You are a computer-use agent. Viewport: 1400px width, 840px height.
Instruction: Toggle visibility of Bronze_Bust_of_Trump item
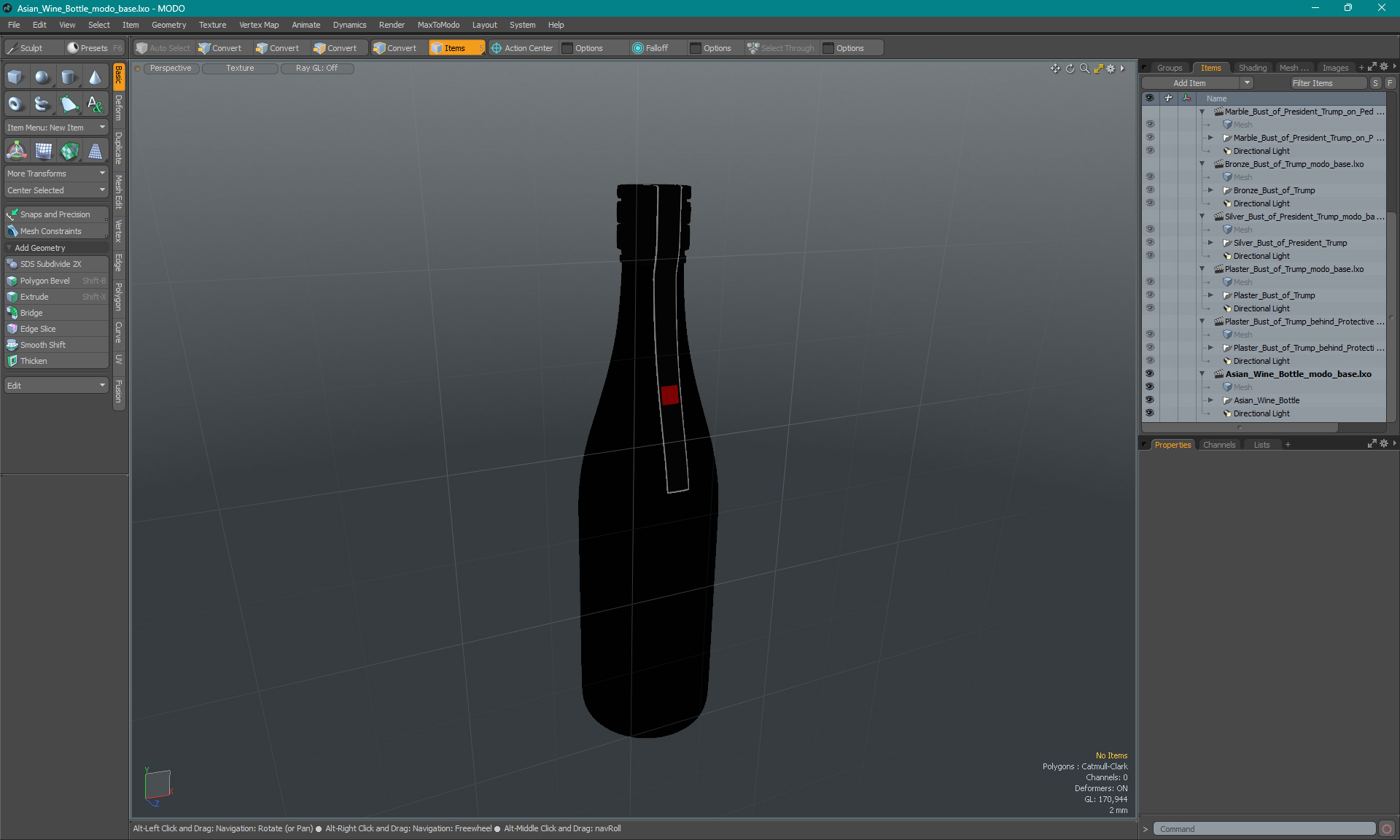[1150, 190]
